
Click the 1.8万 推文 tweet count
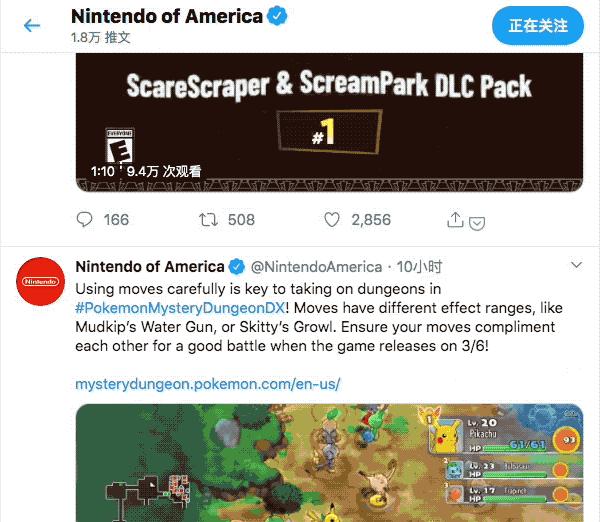click(101, 38)
